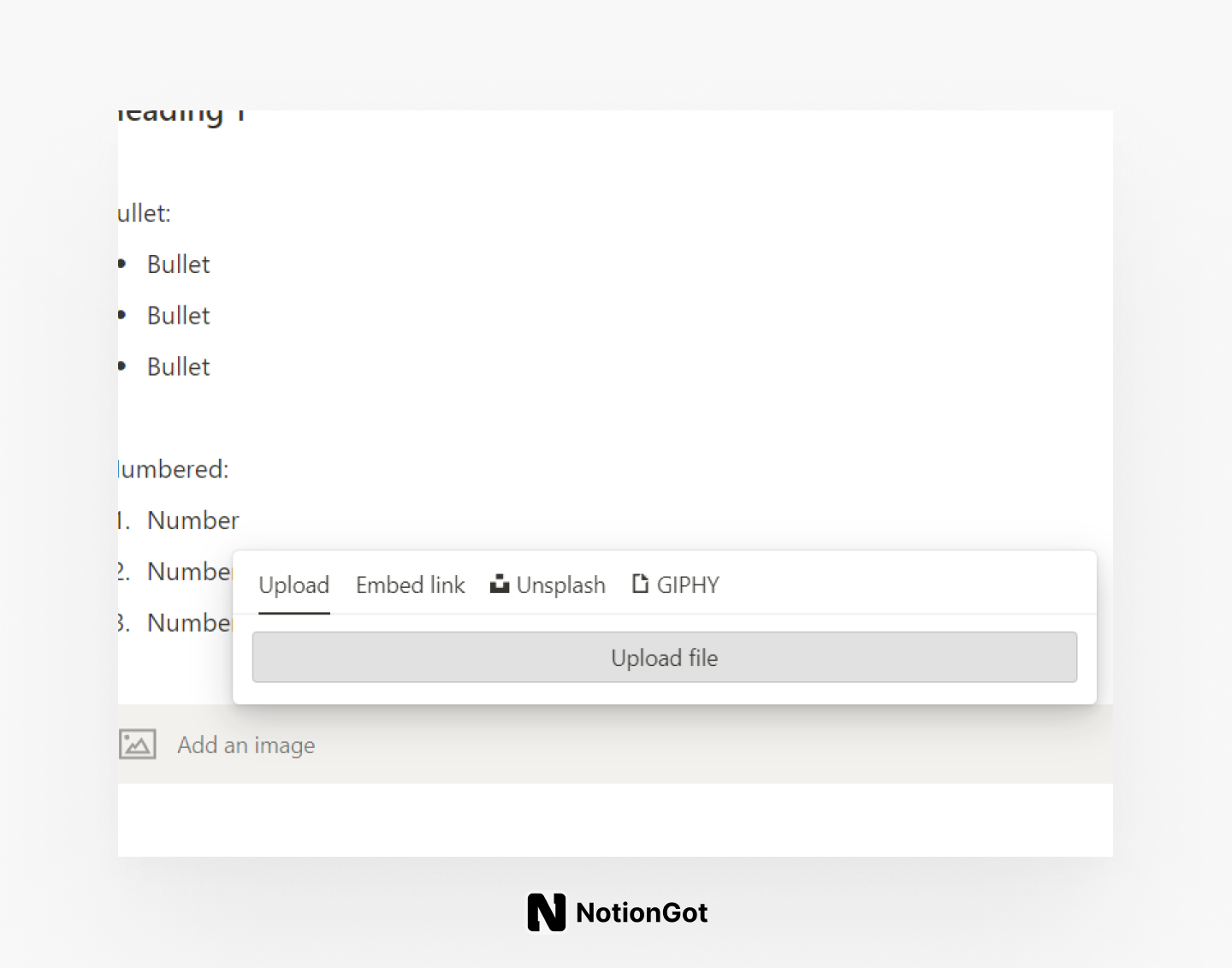Click the second Number list item

point(190,572)
